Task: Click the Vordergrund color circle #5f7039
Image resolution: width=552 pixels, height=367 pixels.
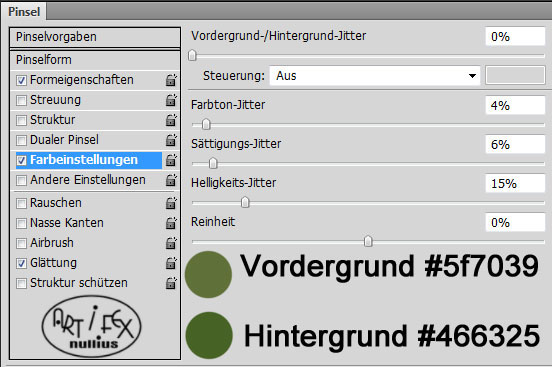Action: pos(208,274)
